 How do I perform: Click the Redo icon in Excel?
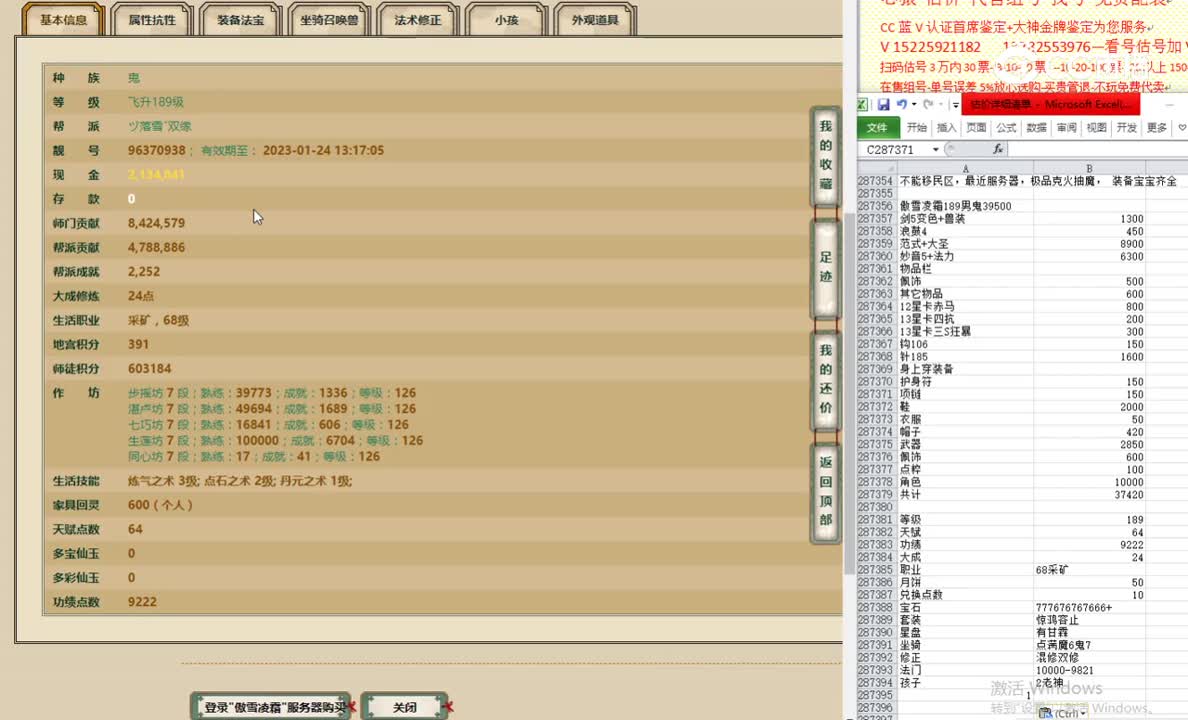pos(928,104)
